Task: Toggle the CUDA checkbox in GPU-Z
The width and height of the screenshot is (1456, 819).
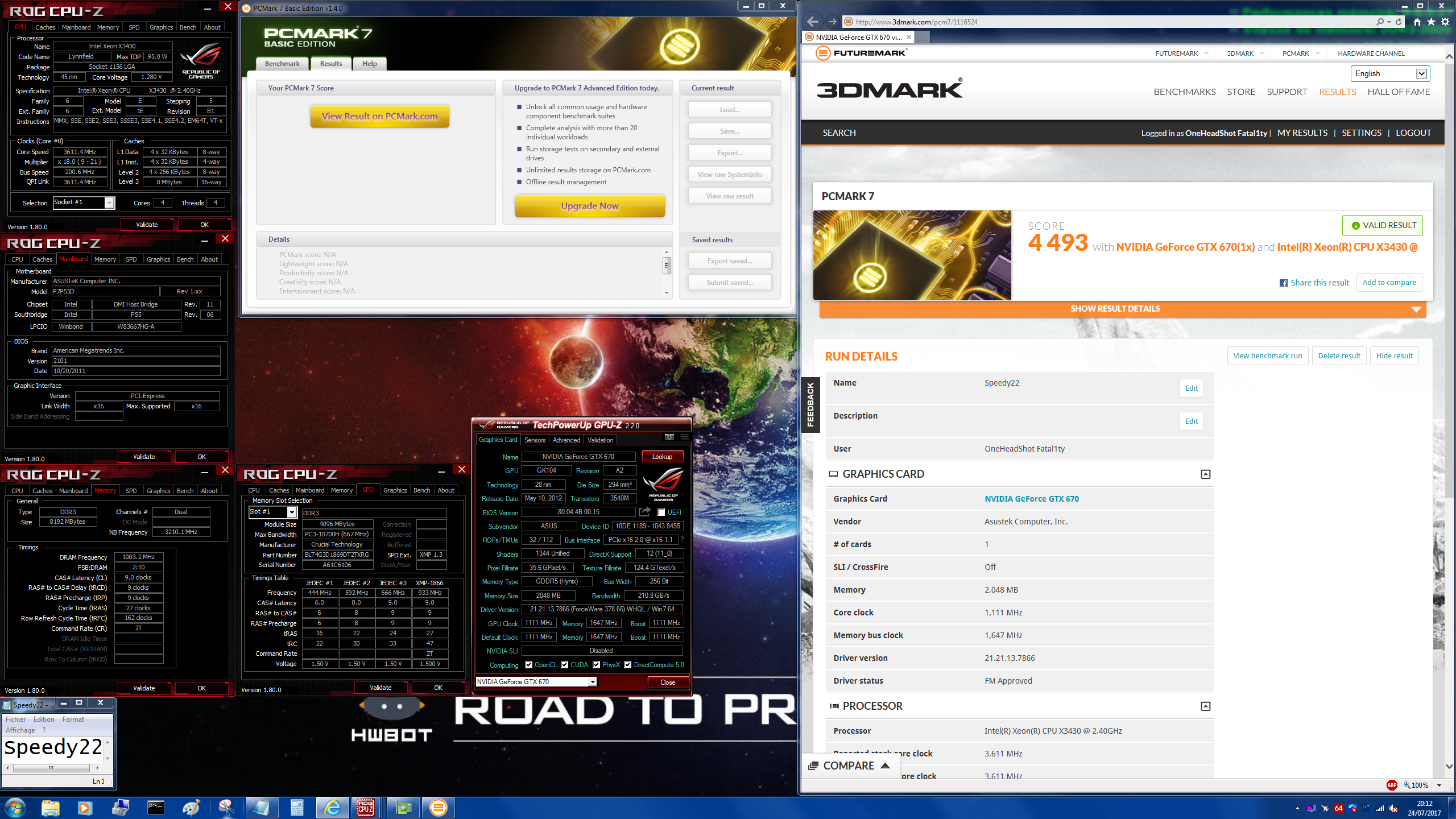Action: (565, 665)
